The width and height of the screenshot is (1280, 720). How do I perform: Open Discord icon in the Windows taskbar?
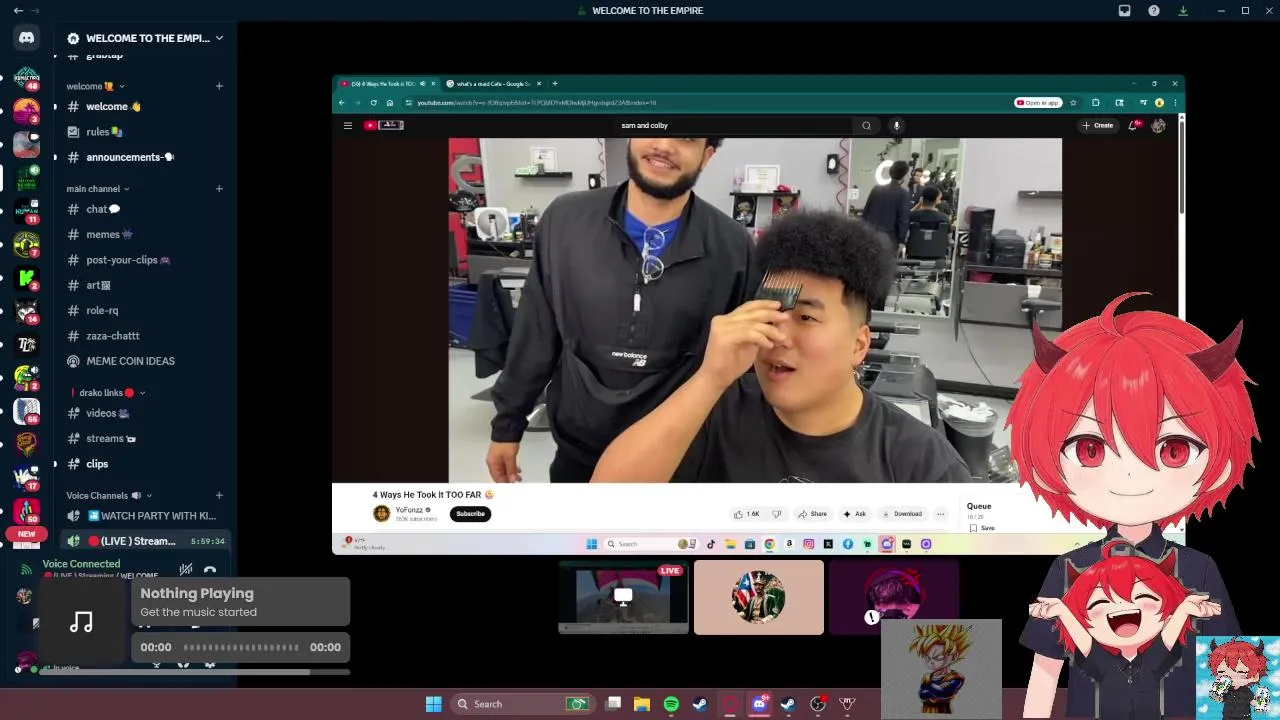[759, 704]
